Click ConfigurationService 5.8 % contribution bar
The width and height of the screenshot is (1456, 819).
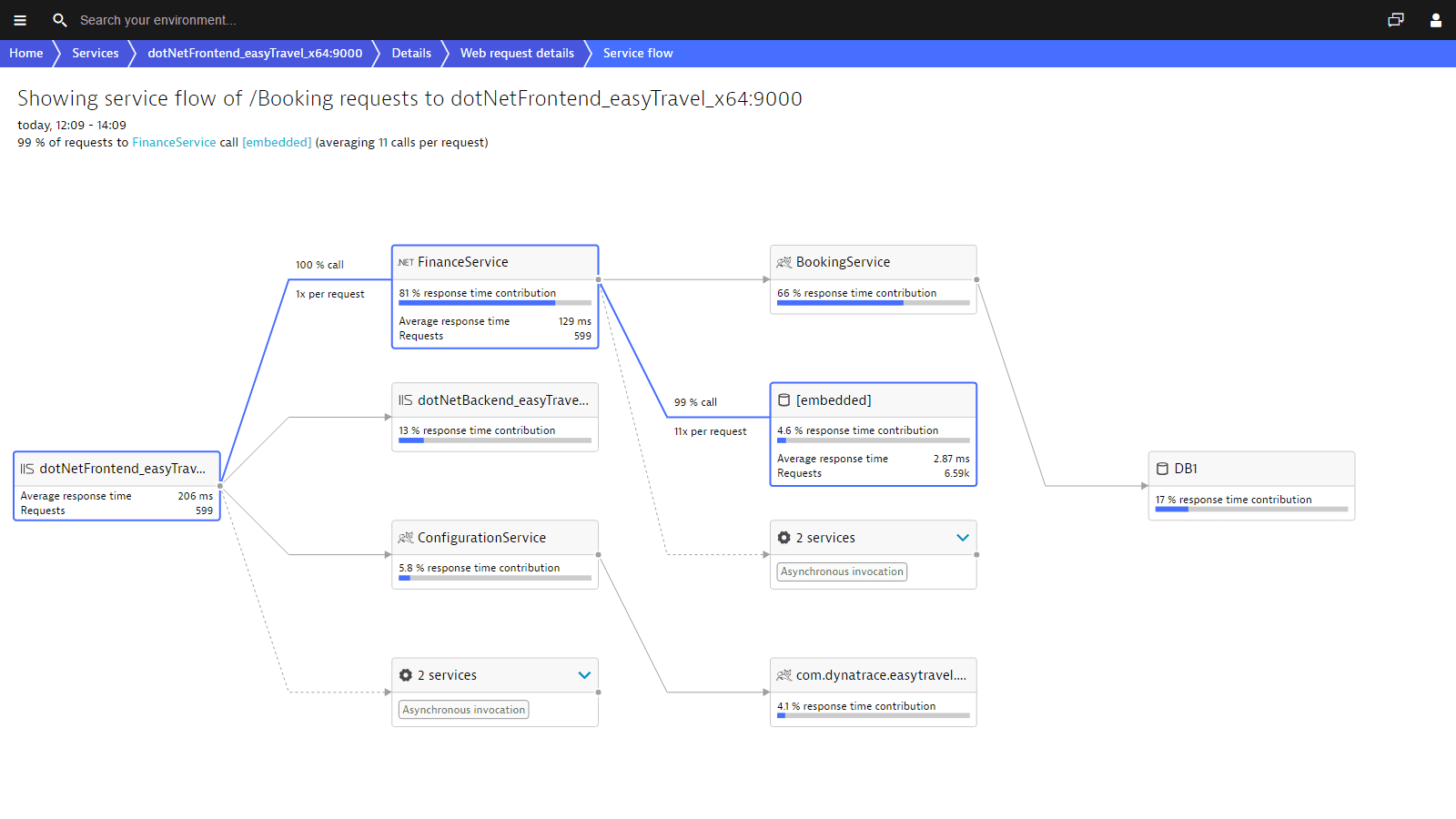495,578
